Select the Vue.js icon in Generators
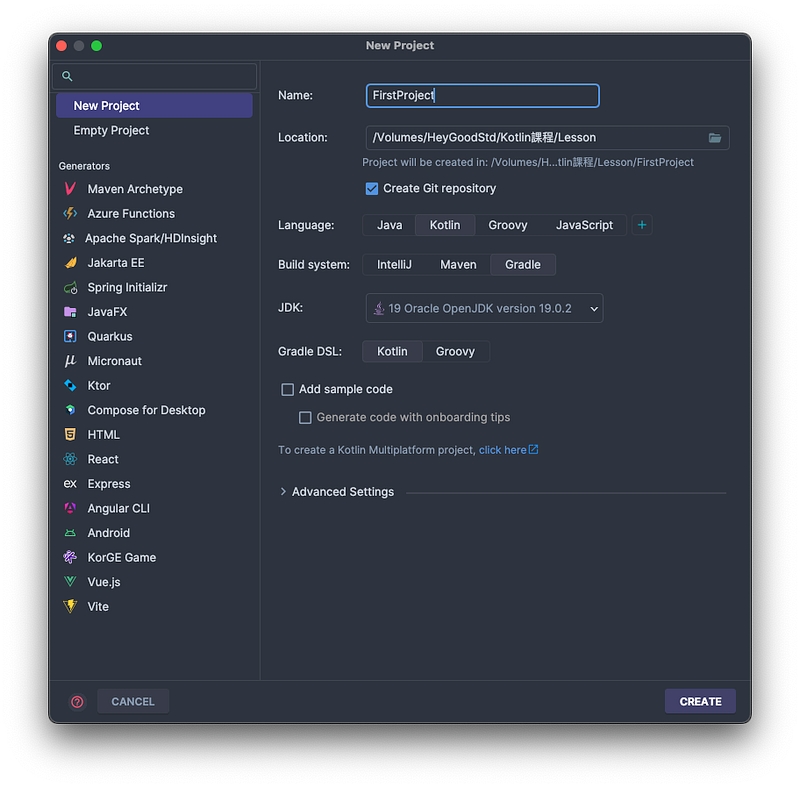 click(70, 582)
